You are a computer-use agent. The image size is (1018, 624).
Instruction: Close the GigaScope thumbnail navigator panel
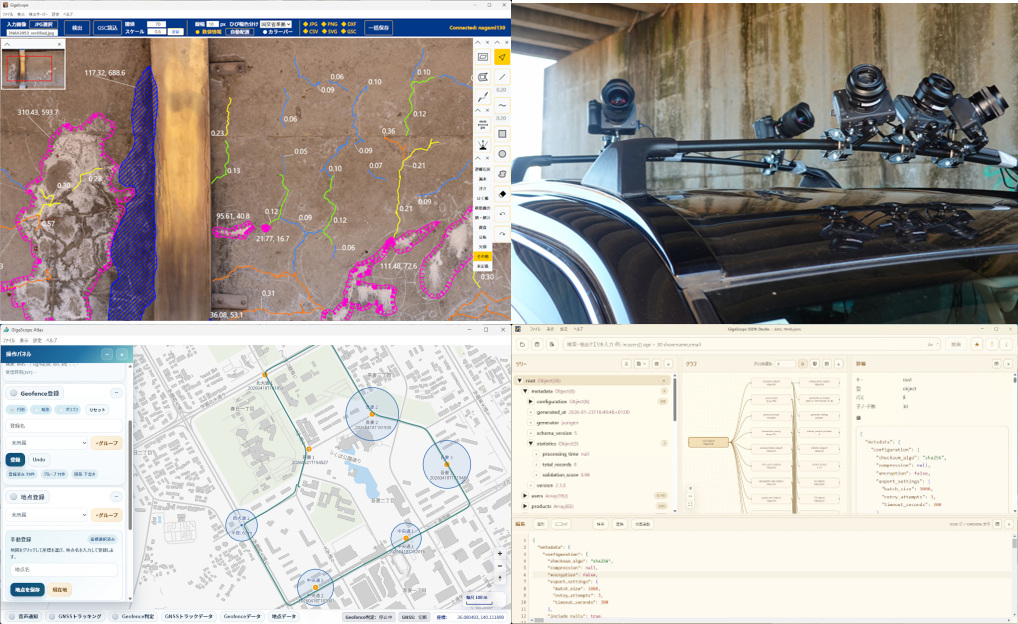click(x=60, y=44)
